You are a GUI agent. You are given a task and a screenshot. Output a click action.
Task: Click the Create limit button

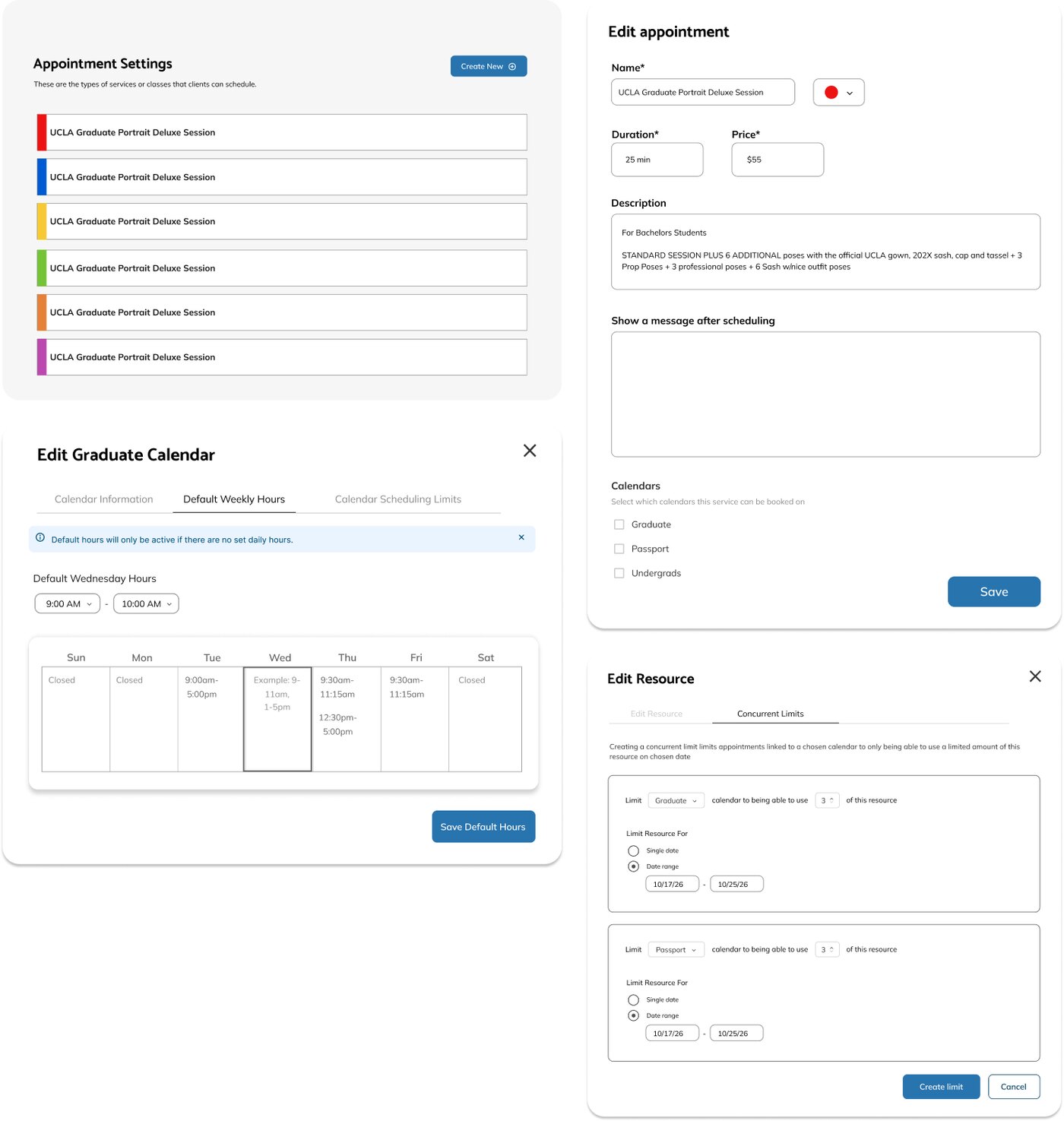[941, 1087]
